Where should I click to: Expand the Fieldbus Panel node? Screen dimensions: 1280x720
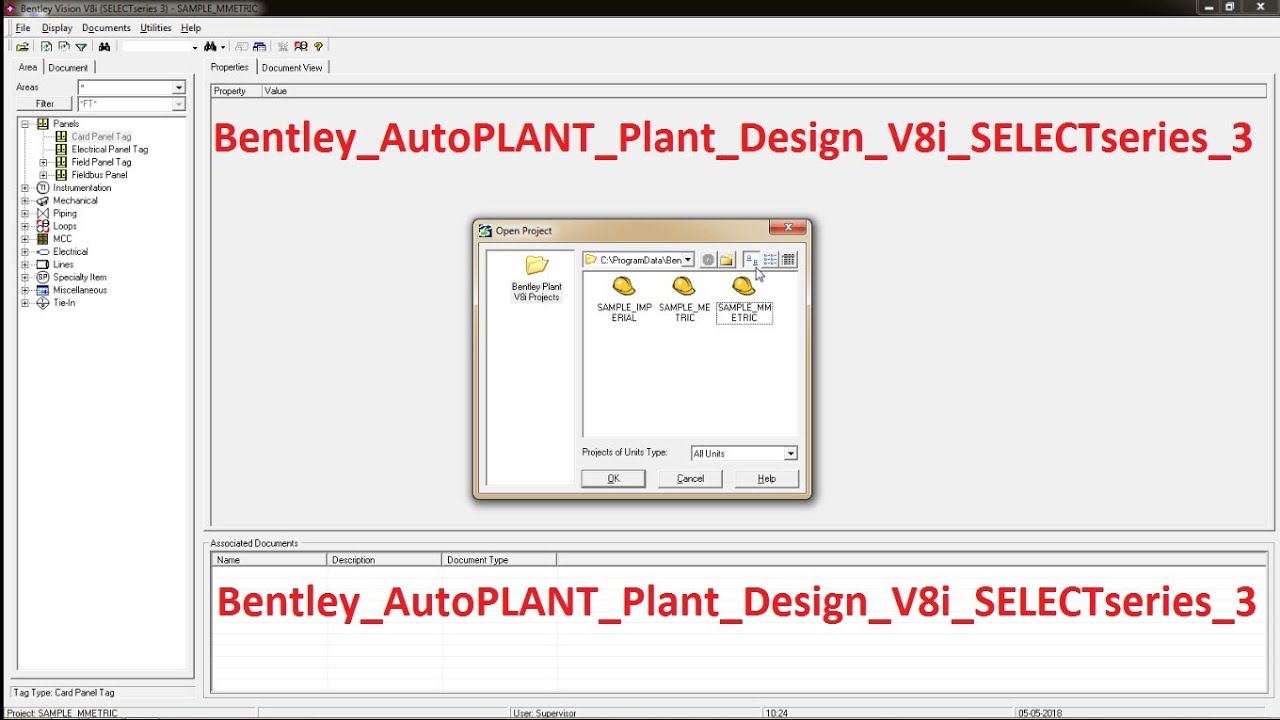click(x=43, y=175)
